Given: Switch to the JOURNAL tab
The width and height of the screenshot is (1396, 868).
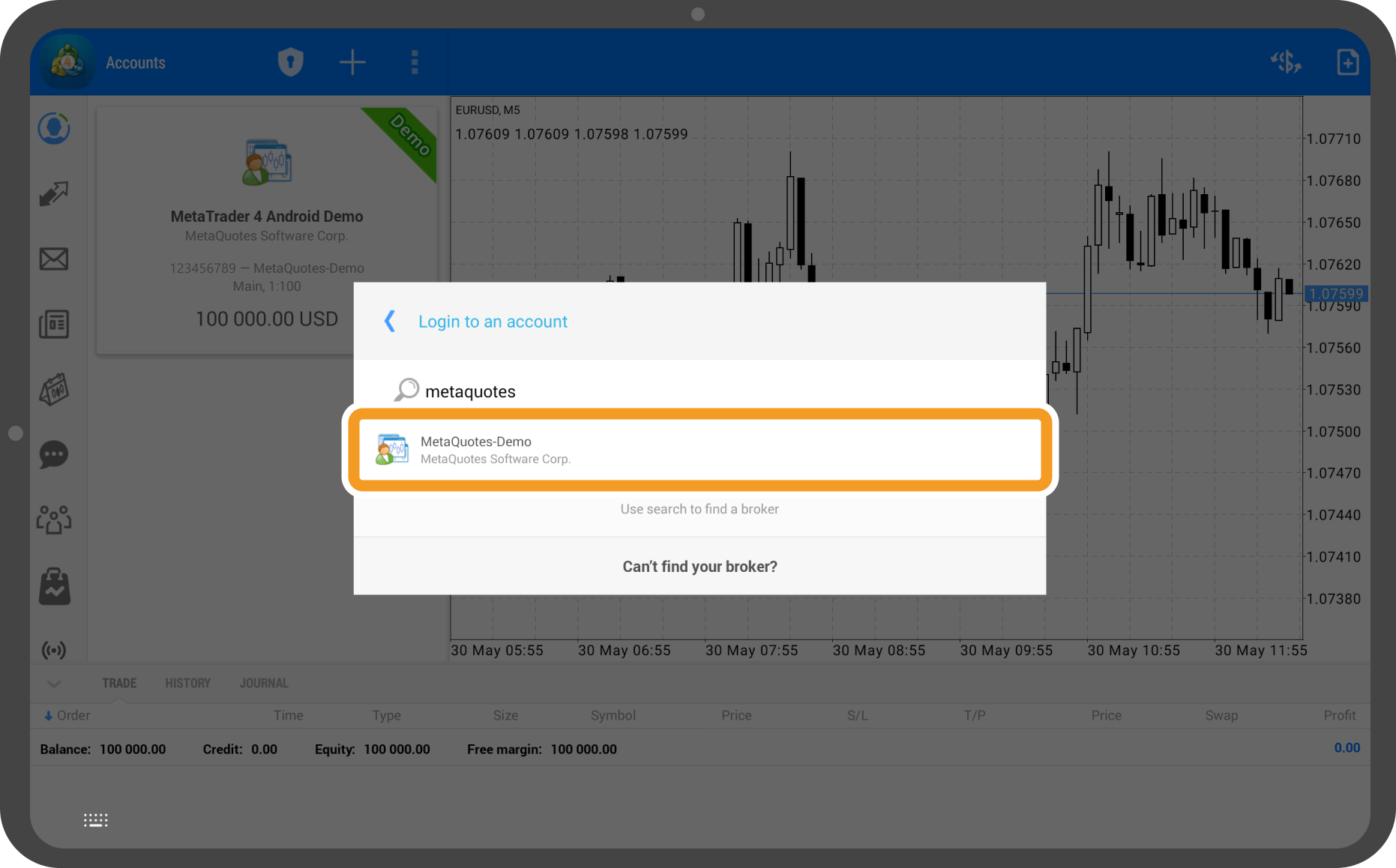Looking at the screenshot, I should 264,683.
